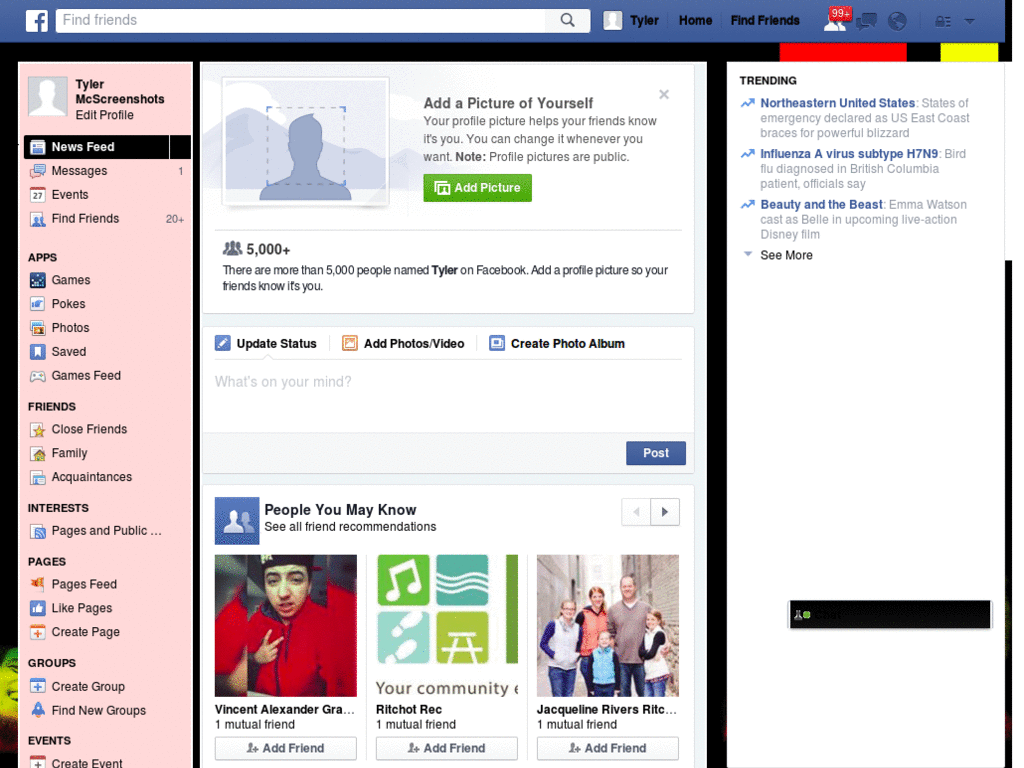Open privacy shortcuts lock icon

pos(942,22)
